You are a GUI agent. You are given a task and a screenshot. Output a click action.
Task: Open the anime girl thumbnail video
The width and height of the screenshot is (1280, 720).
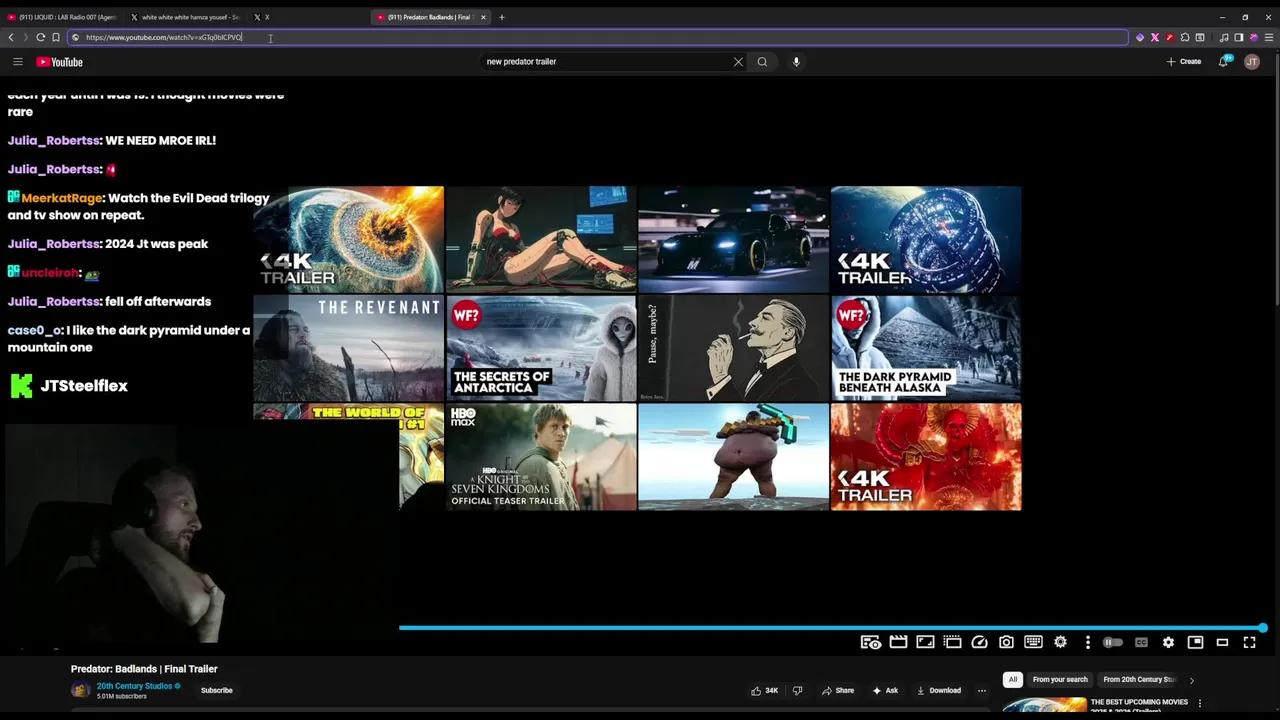click(541, 239)
